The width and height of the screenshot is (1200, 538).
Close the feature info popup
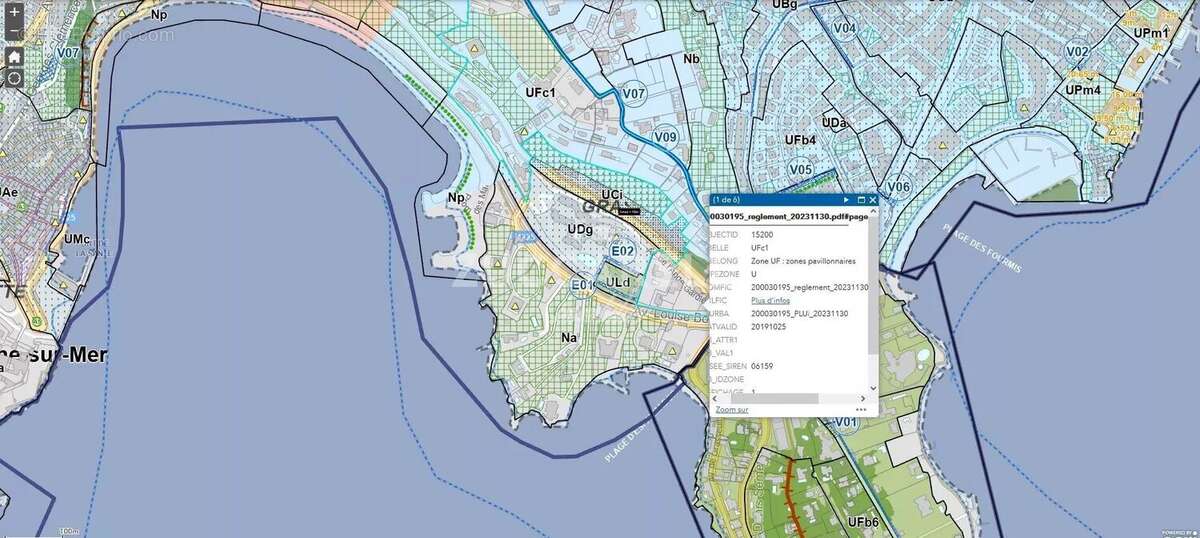click(x=873, y=200)
